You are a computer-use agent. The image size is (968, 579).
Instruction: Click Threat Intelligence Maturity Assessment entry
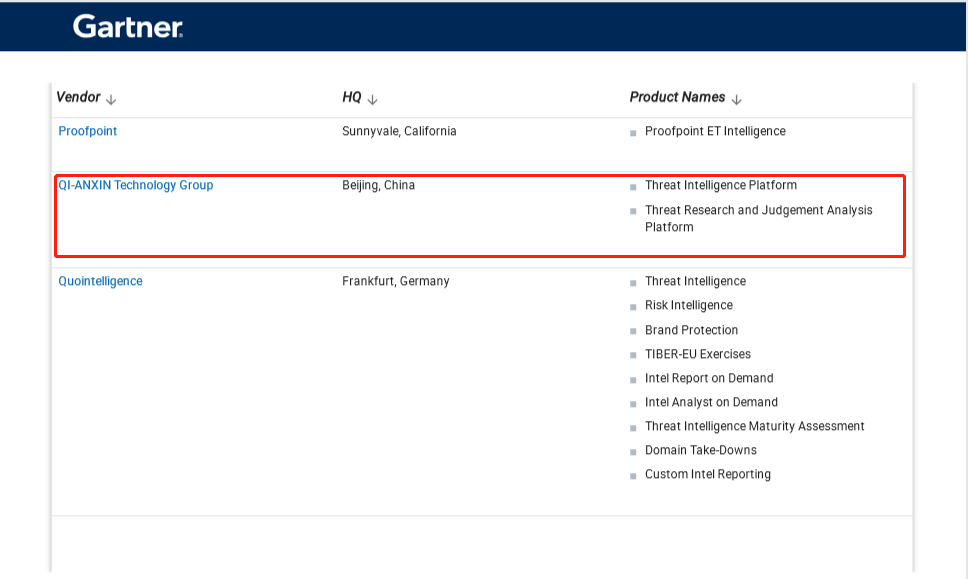tap(754, 426)
